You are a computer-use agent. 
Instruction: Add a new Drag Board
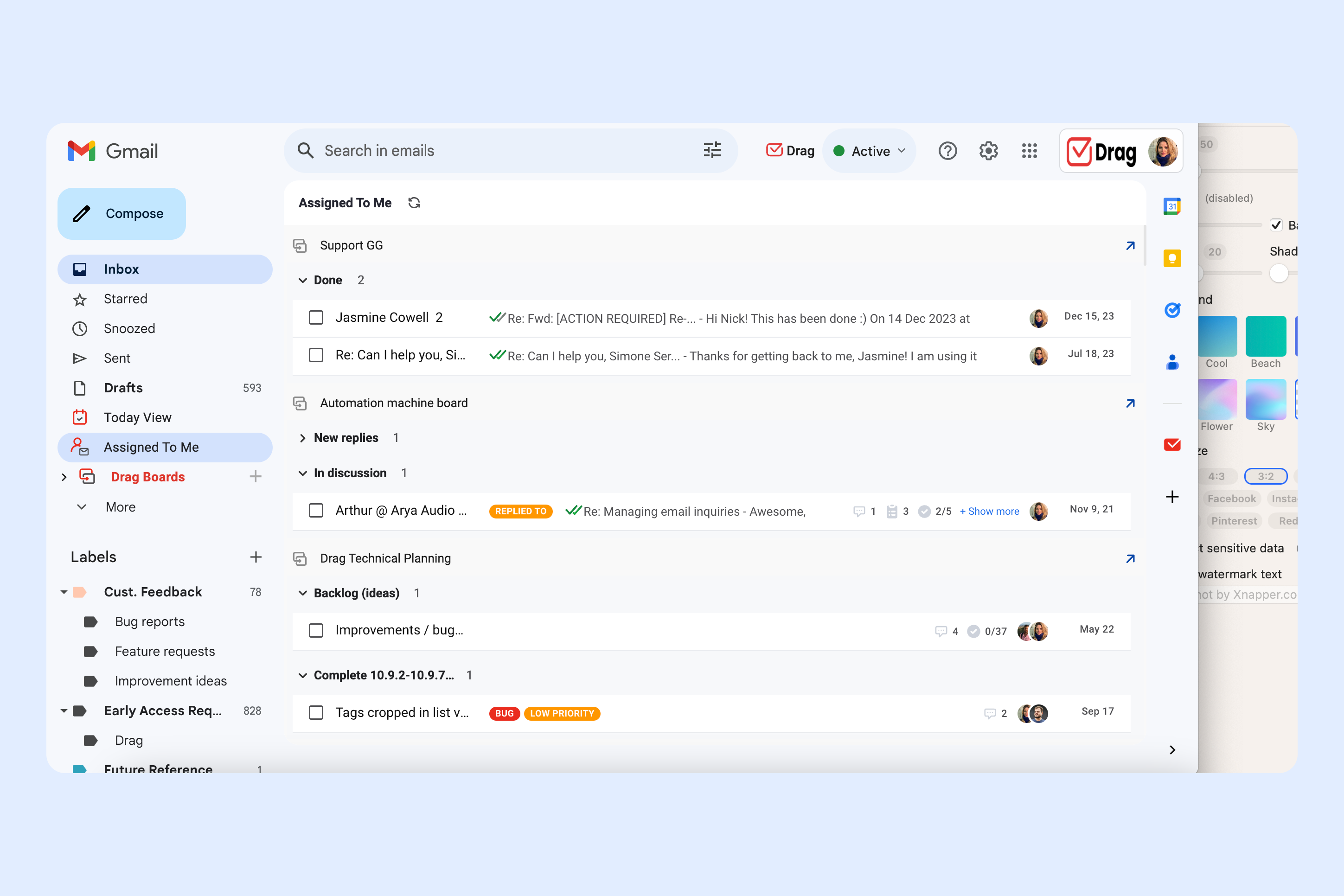(x=256, y=477)
